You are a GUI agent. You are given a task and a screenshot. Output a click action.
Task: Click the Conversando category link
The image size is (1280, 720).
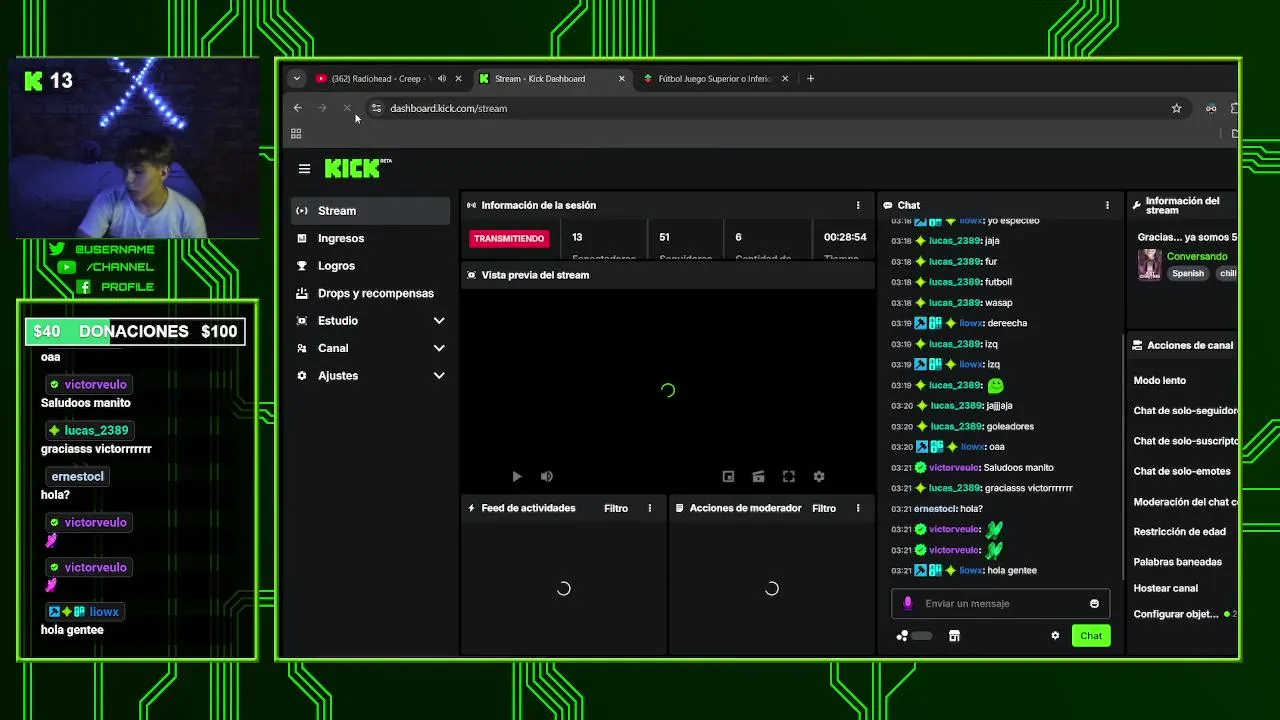pyautogui.click(x=1197, y=257)
